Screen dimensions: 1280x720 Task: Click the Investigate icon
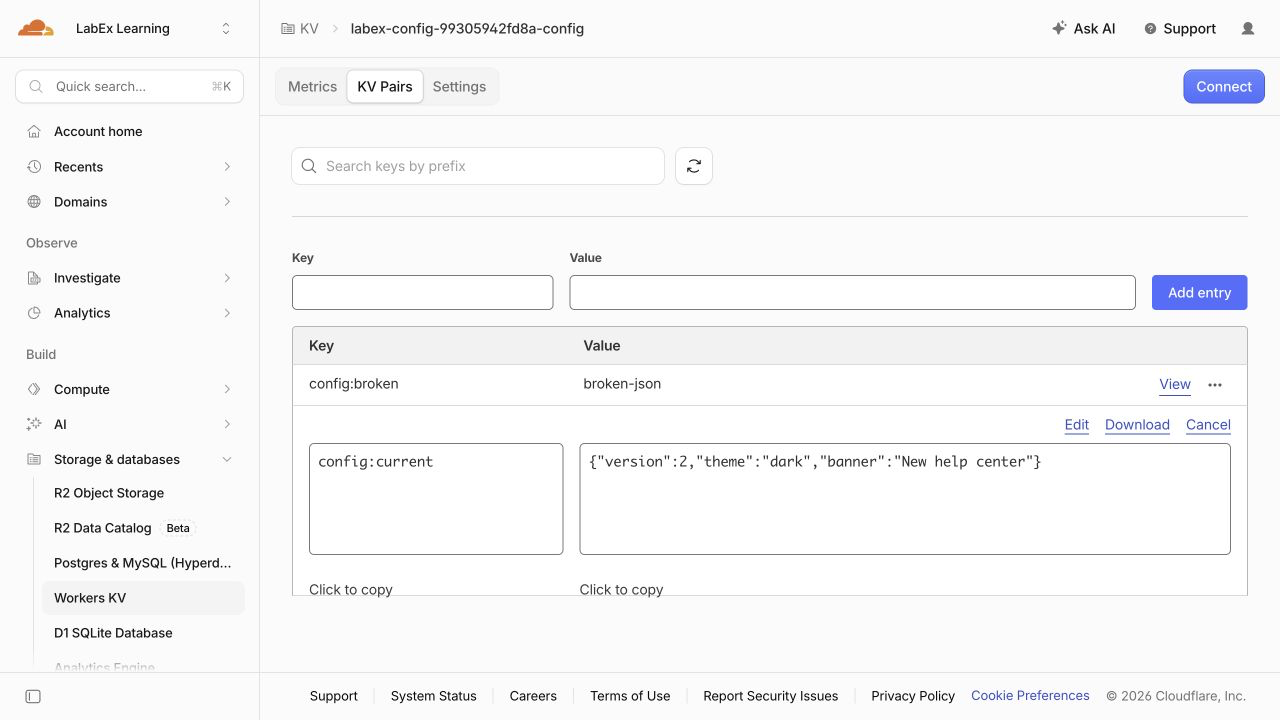[x=34, y=278]
